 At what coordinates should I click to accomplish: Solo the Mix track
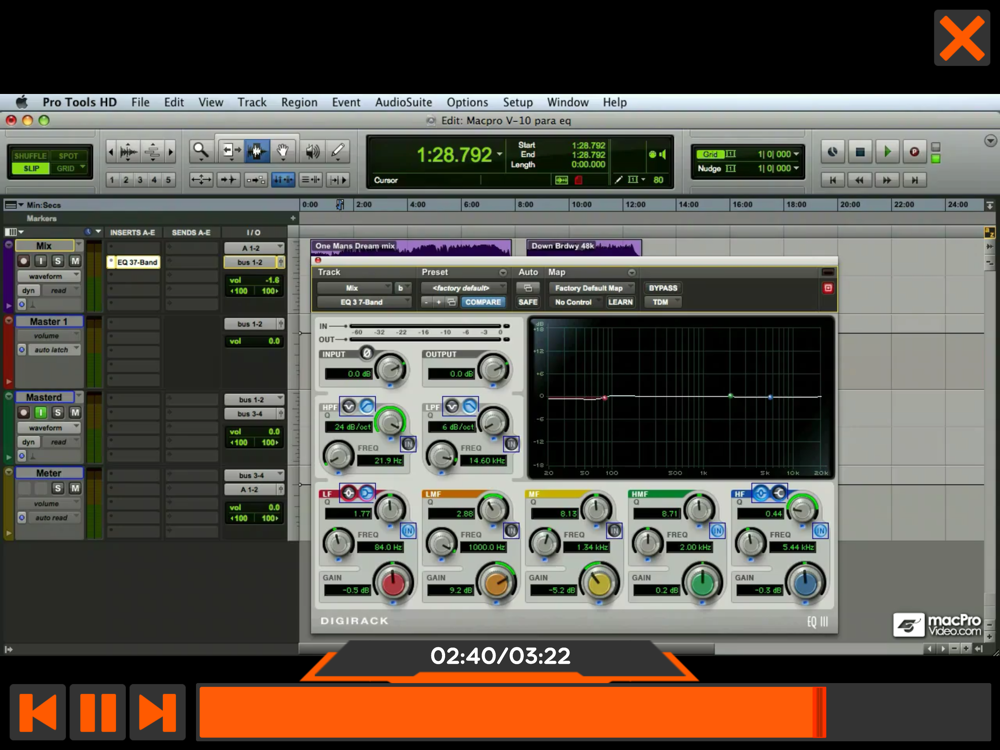[x=57, y=261]
